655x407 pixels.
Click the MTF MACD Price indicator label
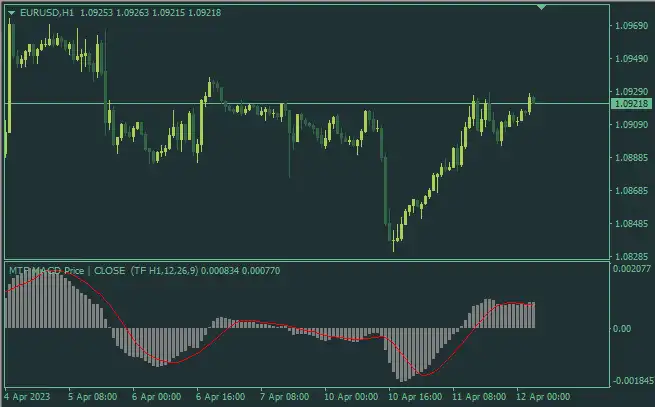[46, 271]
